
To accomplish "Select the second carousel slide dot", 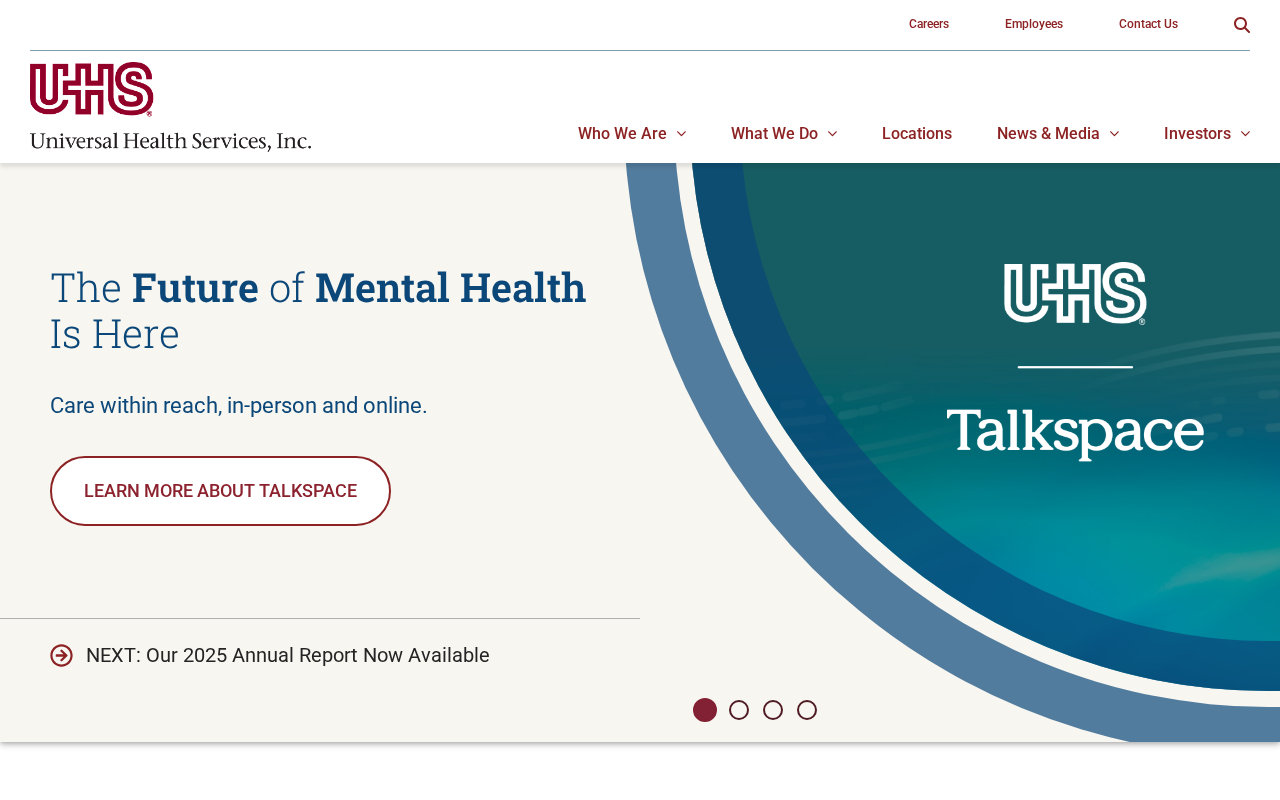I will click(739, 710).
